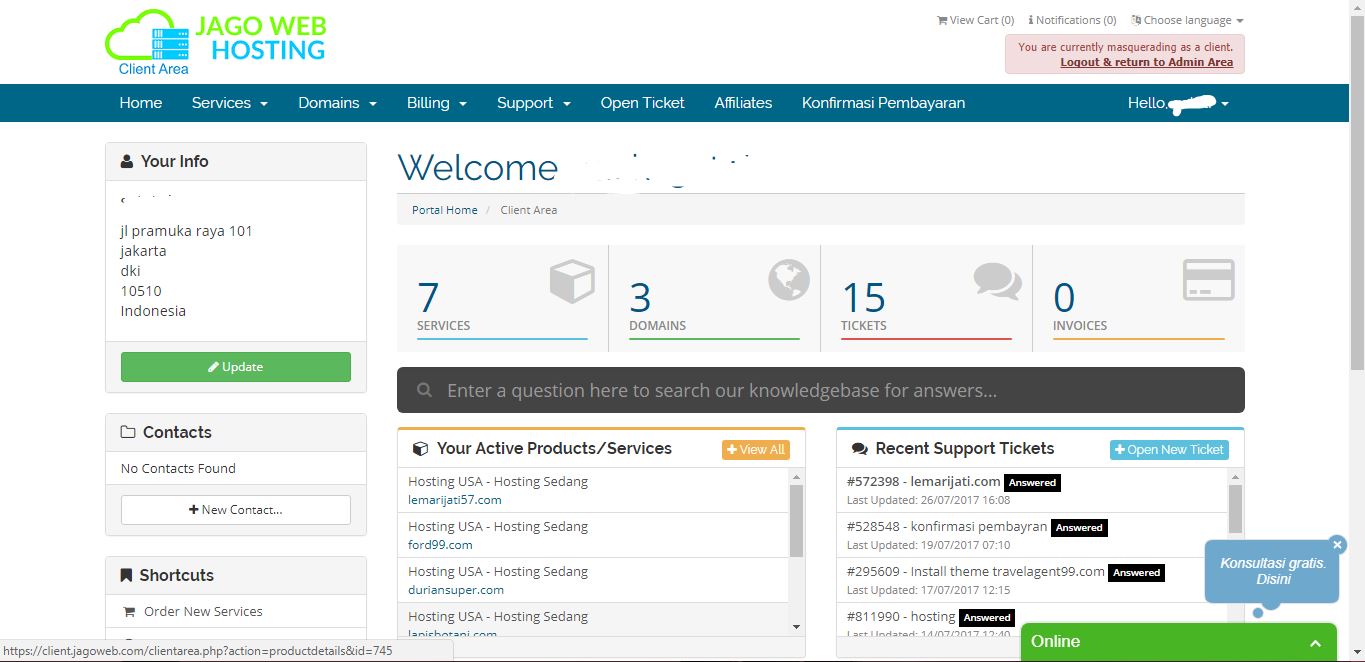1365x662 pixels.
Task: Click the Your Info user icon
Action: point(127,162)
